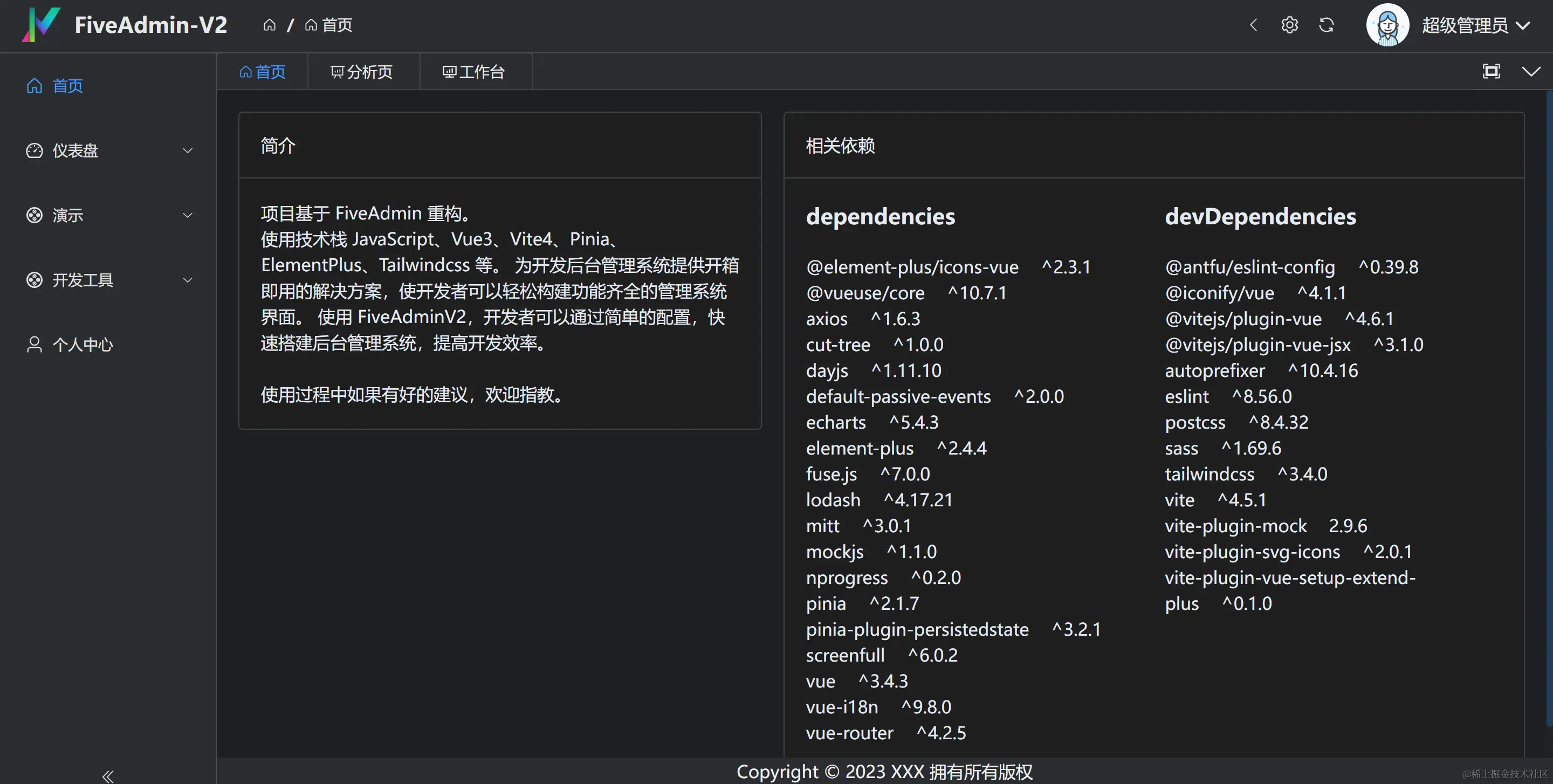Click the 个人中心 person icon
Image resolution: width=1553 pixels, height=784 pixels.
(x=35, y=345)
